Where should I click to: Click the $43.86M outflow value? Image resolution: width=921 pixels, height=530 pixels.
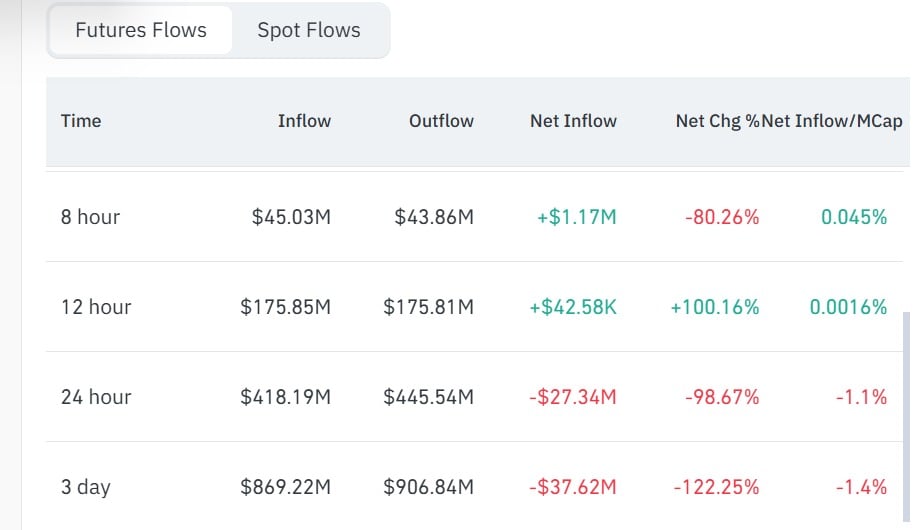pyautogui.click(x=434, y=217)
